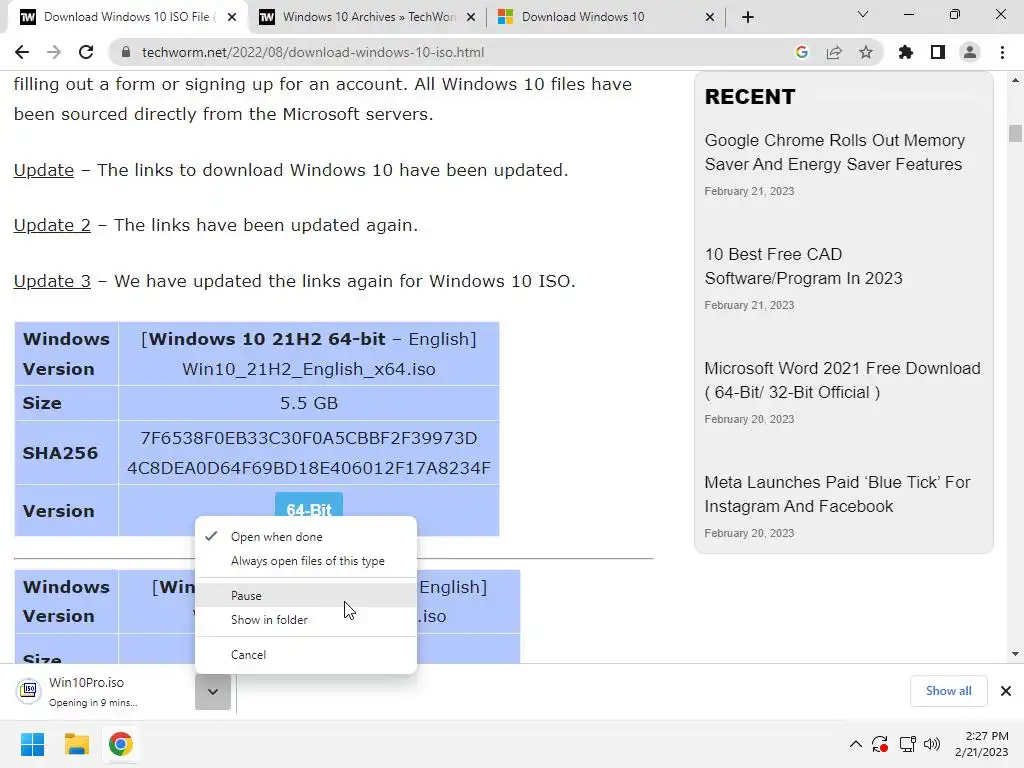
Task: Close the Windows 10 Archives tab
Action: 471,17
